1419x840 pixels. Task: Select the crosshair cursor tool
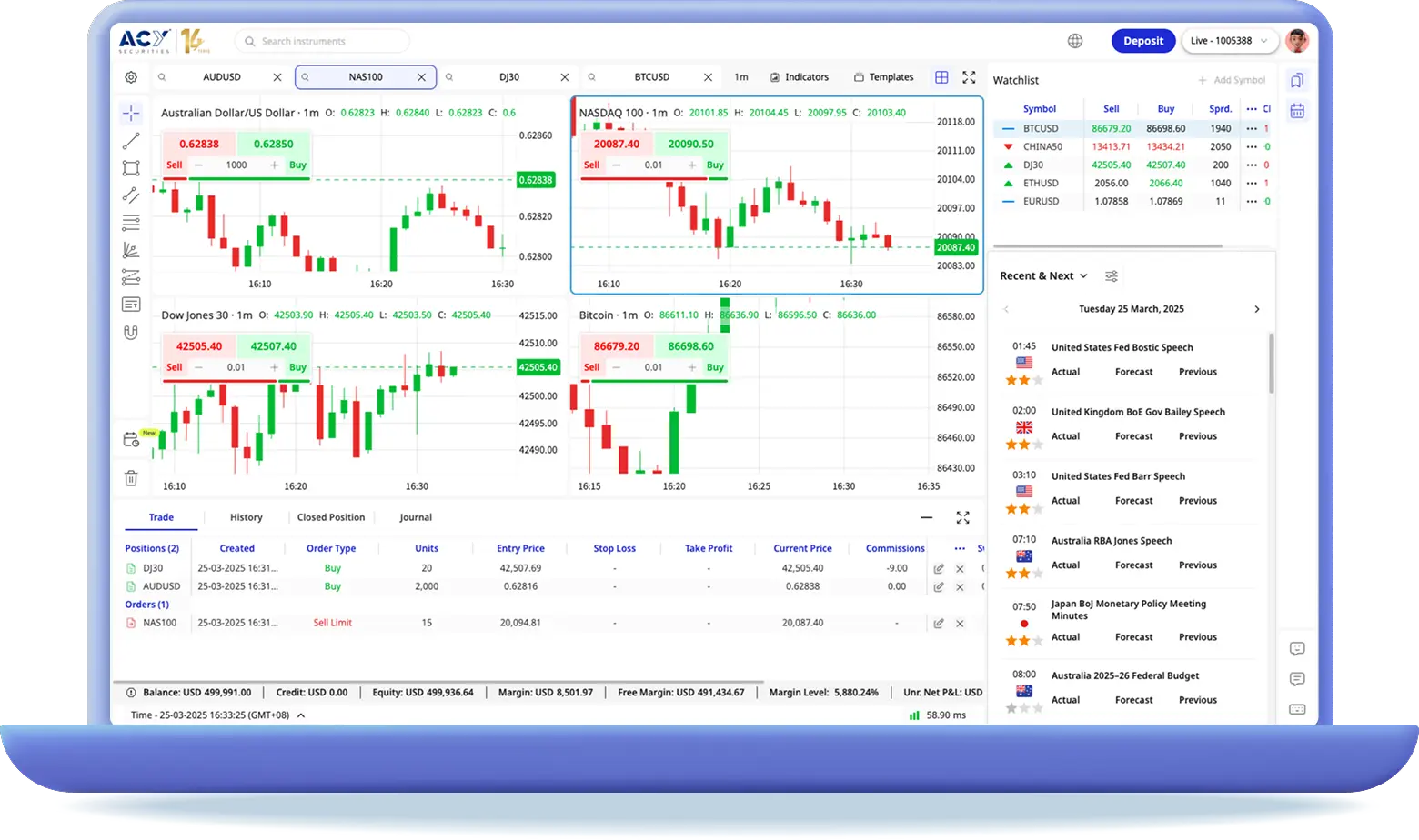pos(131,113)
